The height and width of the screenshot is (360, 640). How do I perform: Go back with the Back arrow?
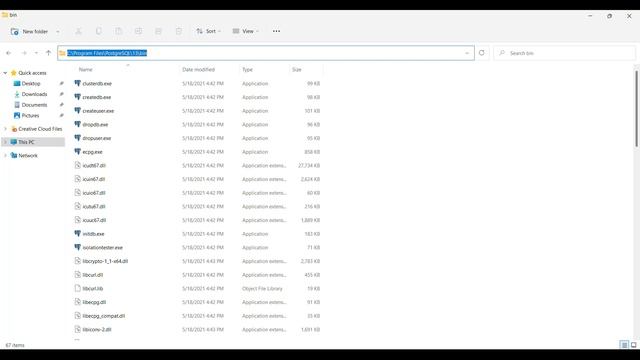pyautogui.click(x=9, y=53)
